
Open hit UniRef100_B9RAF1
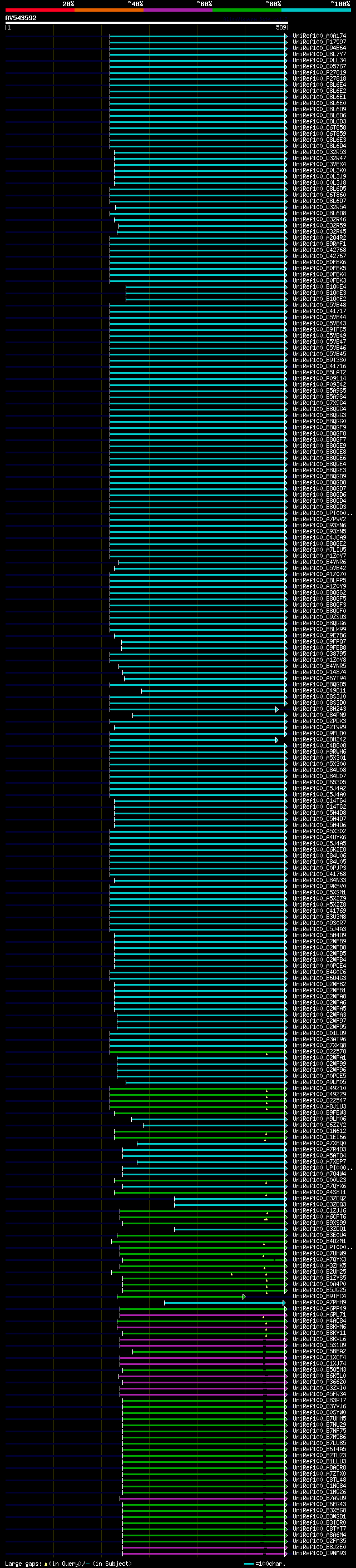[x=319, y=244]
